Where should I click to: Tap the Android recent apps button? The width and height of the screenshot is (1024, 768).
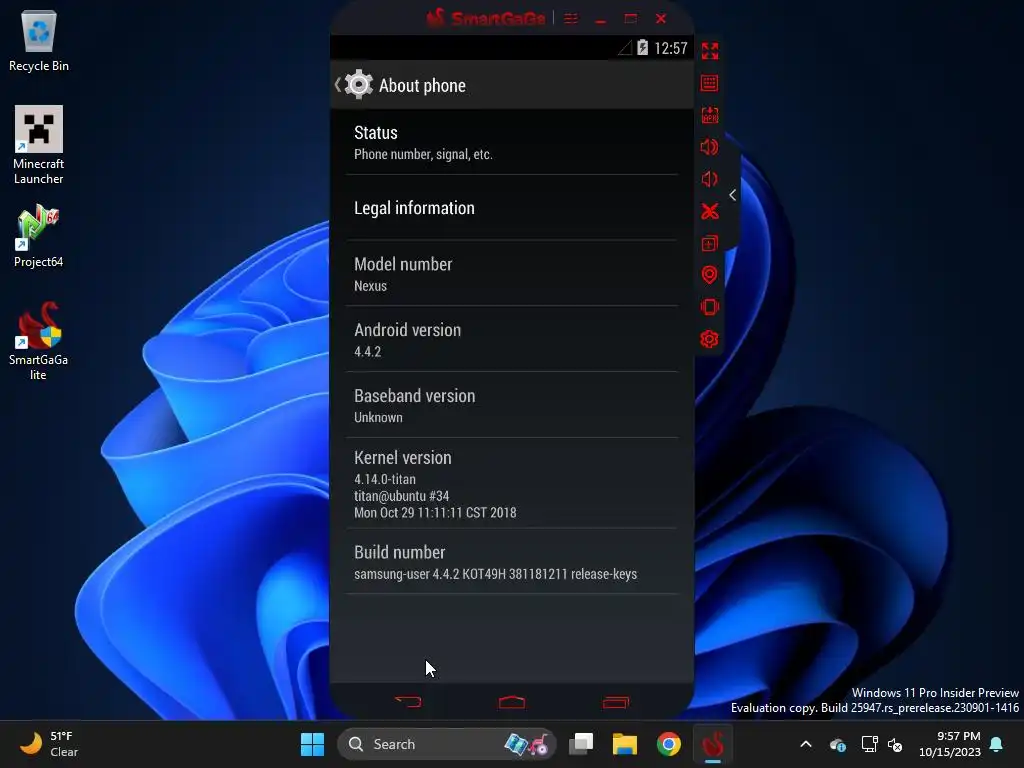click(616, 702)
